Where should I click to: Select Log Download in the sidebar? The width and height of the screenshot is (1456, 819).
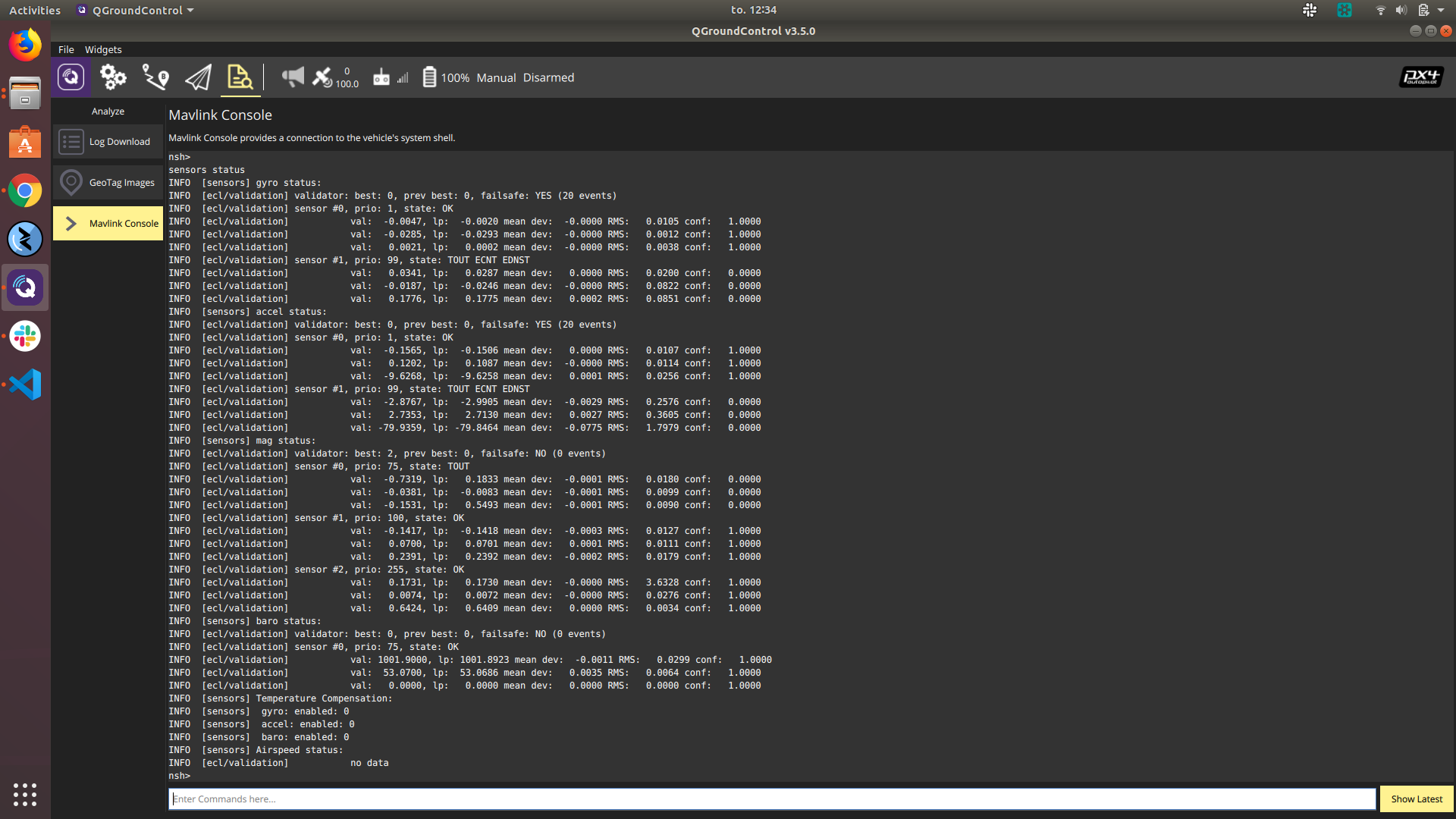click(x=108, y=141)
